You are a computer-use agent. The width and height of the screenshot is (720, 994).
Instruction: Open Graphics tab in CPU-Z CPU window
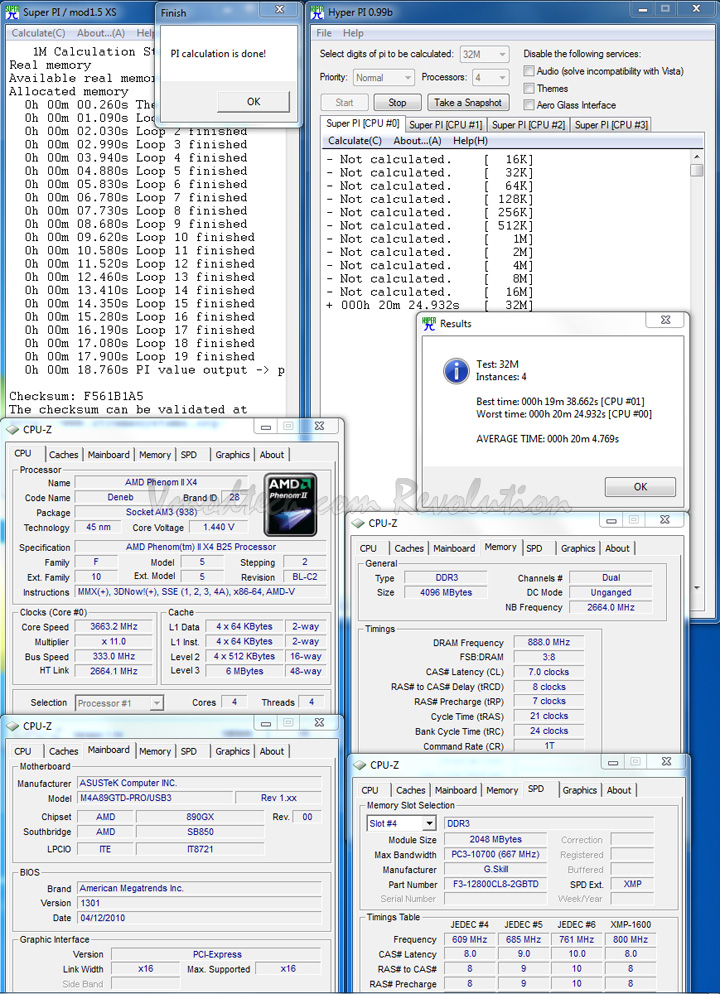click(232, 455)
